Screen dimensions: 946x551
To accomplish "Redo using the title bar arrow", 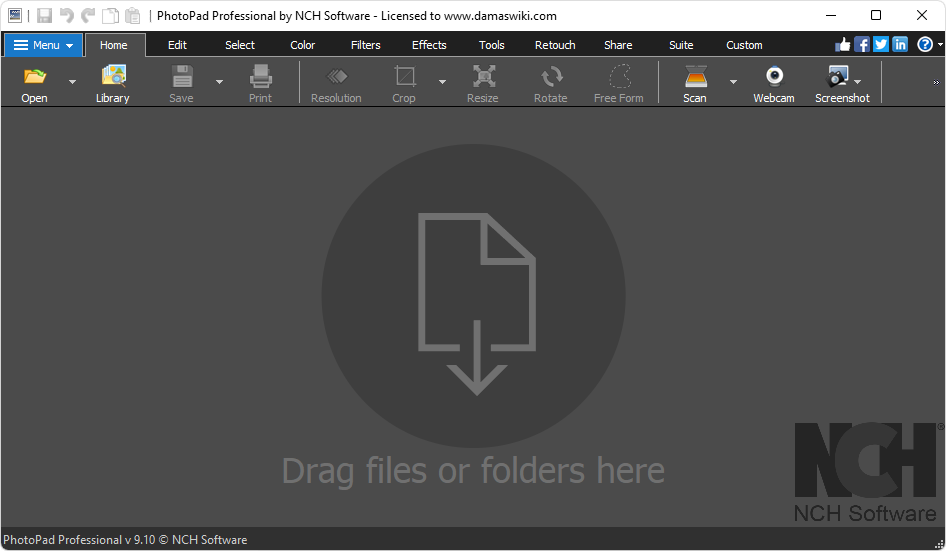I will click(x=88, y=16).
